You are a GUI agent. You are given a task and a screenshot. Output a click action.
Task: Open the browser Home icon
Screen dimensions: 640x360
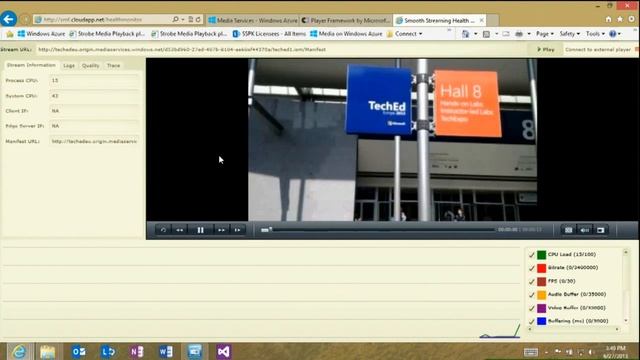click(609, 19)
